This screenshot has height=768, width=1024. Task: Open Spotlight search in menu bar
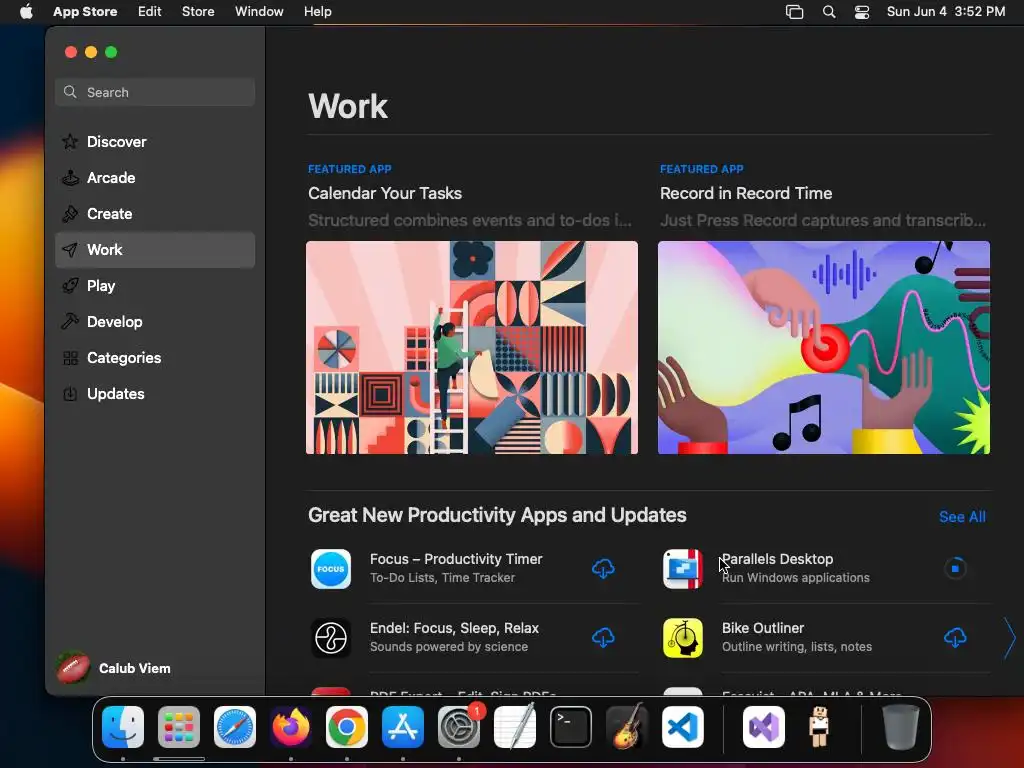click(x=829, y=12)
